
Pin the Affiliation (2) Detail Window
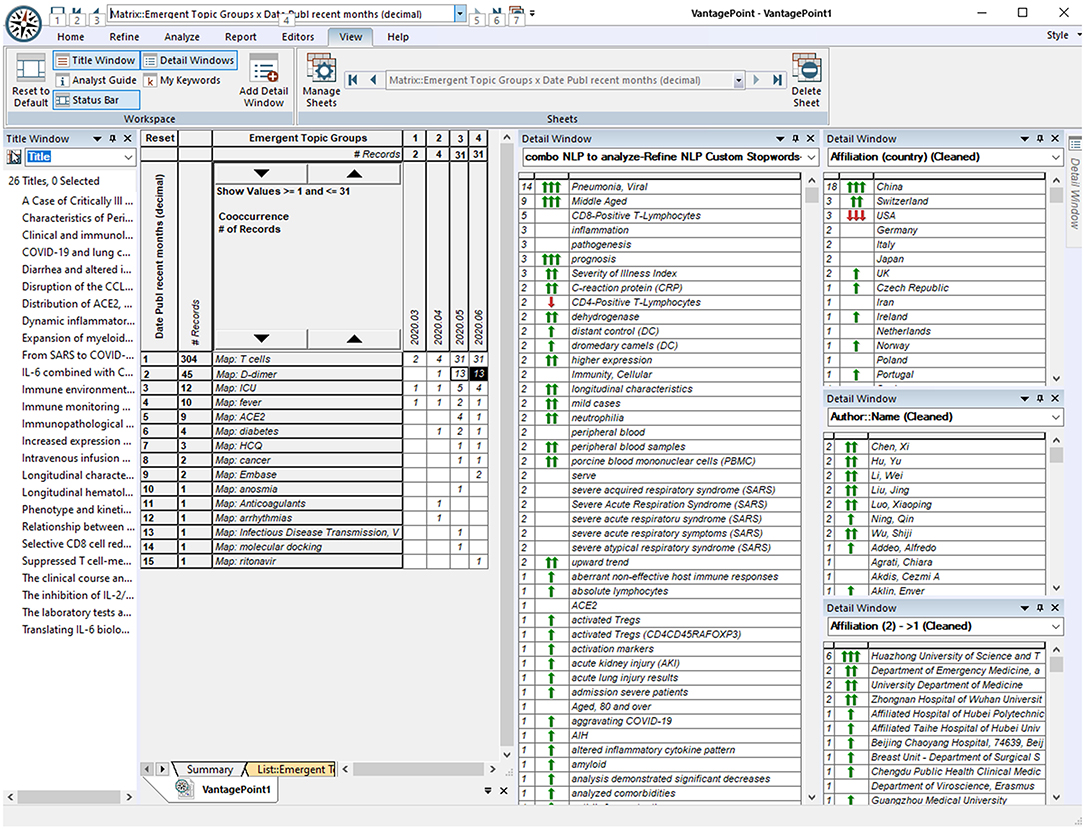[1040, 608]
